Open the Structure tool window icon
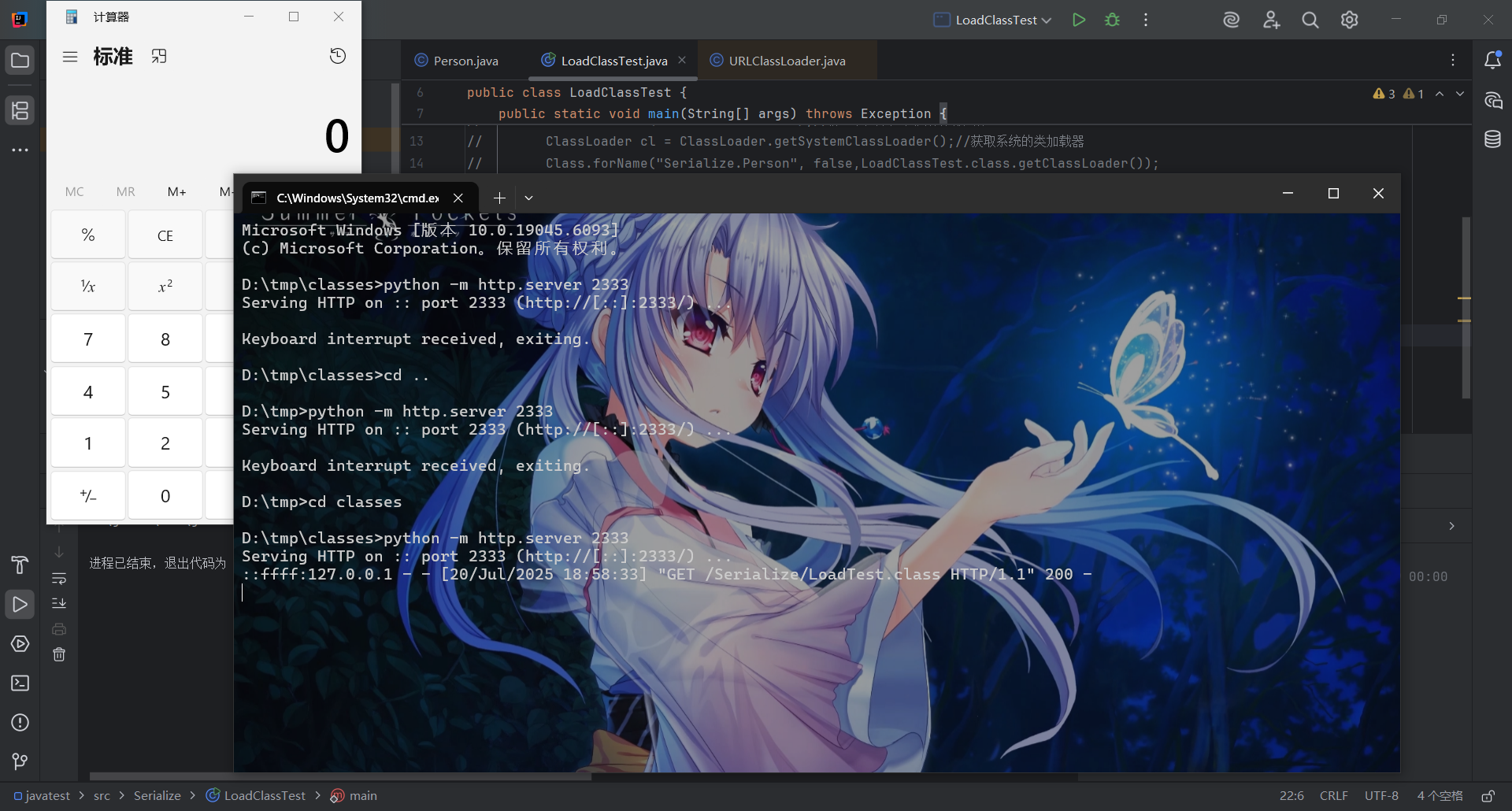Screen dimensions: 1512x811 [x=20, y=111]
